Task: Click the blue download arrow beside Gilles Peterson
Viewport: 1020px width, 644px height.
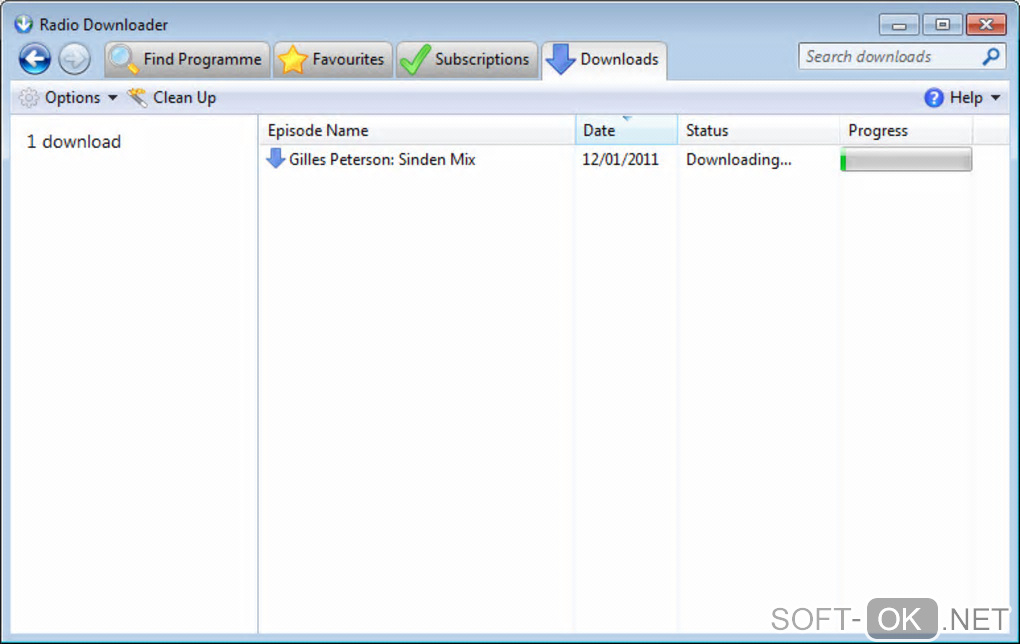Action: (276, 159)
